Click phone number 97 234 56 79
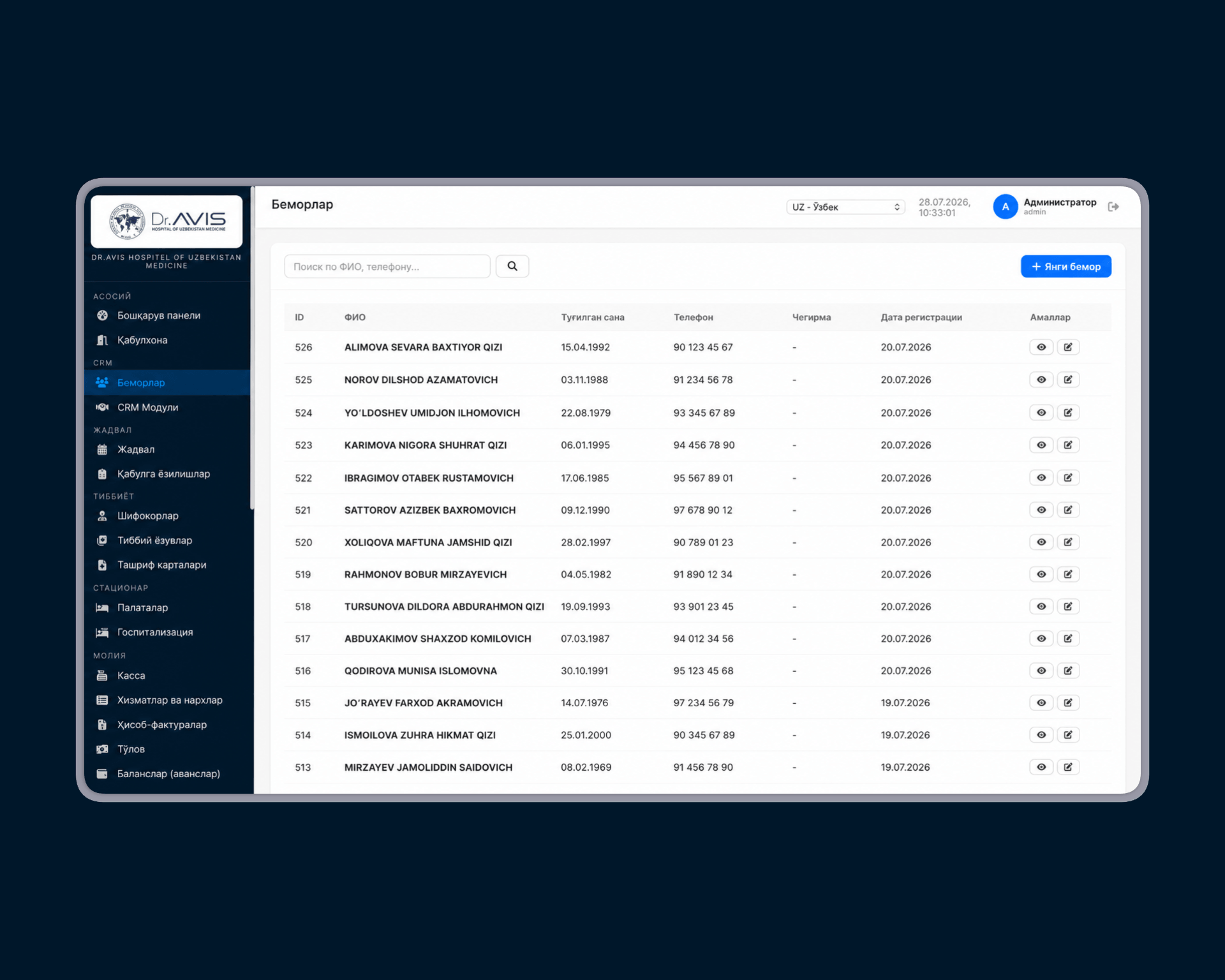This screenshot has height=980, width=1225. 704,702
